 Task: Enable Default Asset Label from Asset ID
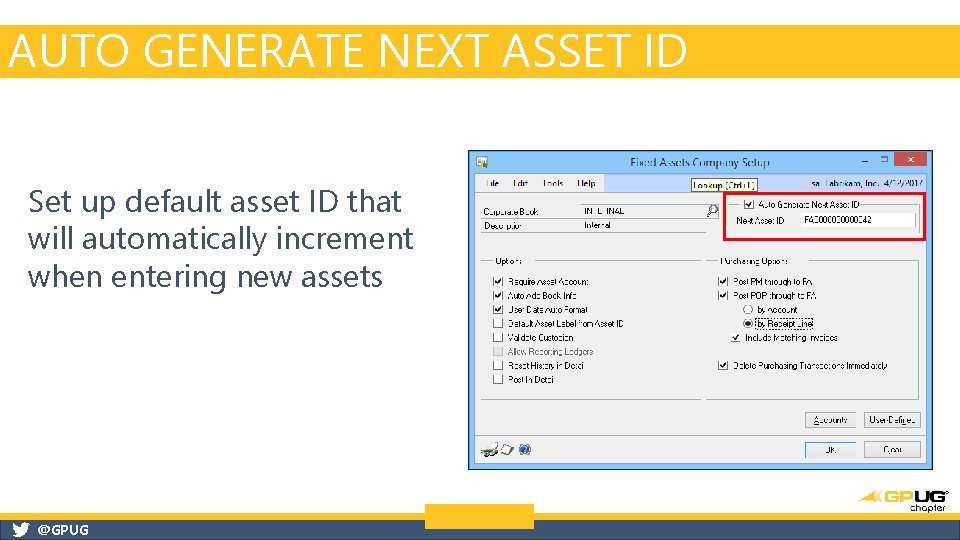(x=498, y=324)
